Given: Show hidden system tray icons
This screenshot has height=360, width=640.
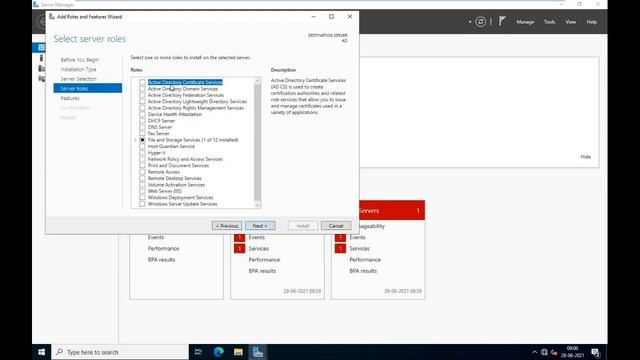Looking at the screenshot, I should [x=534, y=352].
